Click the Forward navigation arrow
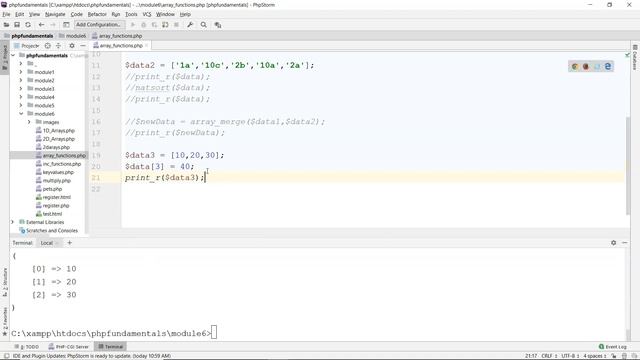 point(52,25)
